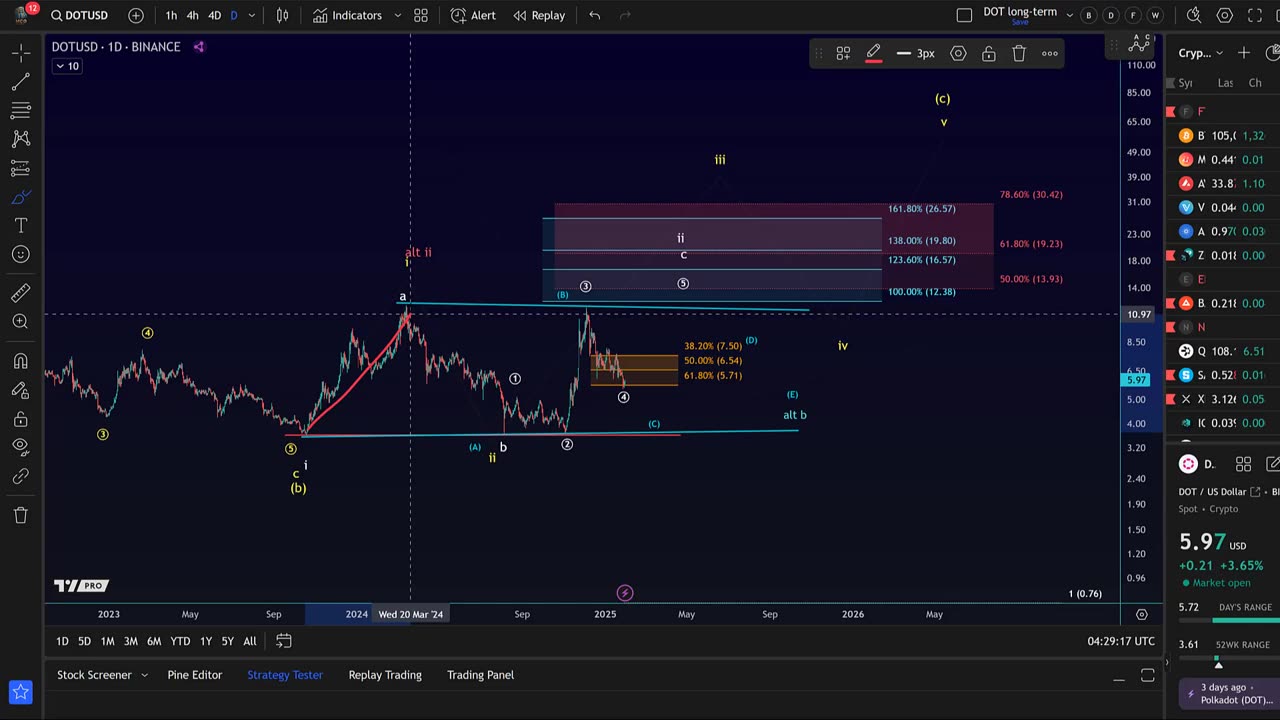Viewport: 1280px width, 720px height.
Task: Open the Trading Panel tab
Action: click(x=480, y=675)
